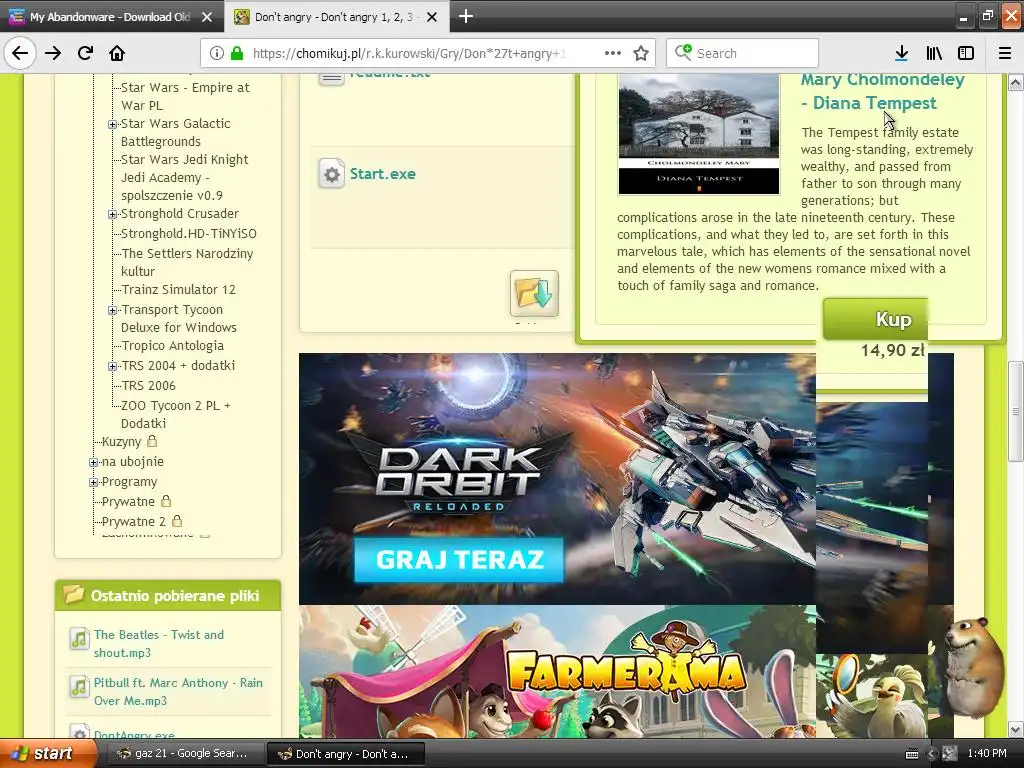Expand the Programy folder
The image size is (1024, 768).
pos(93,483)
